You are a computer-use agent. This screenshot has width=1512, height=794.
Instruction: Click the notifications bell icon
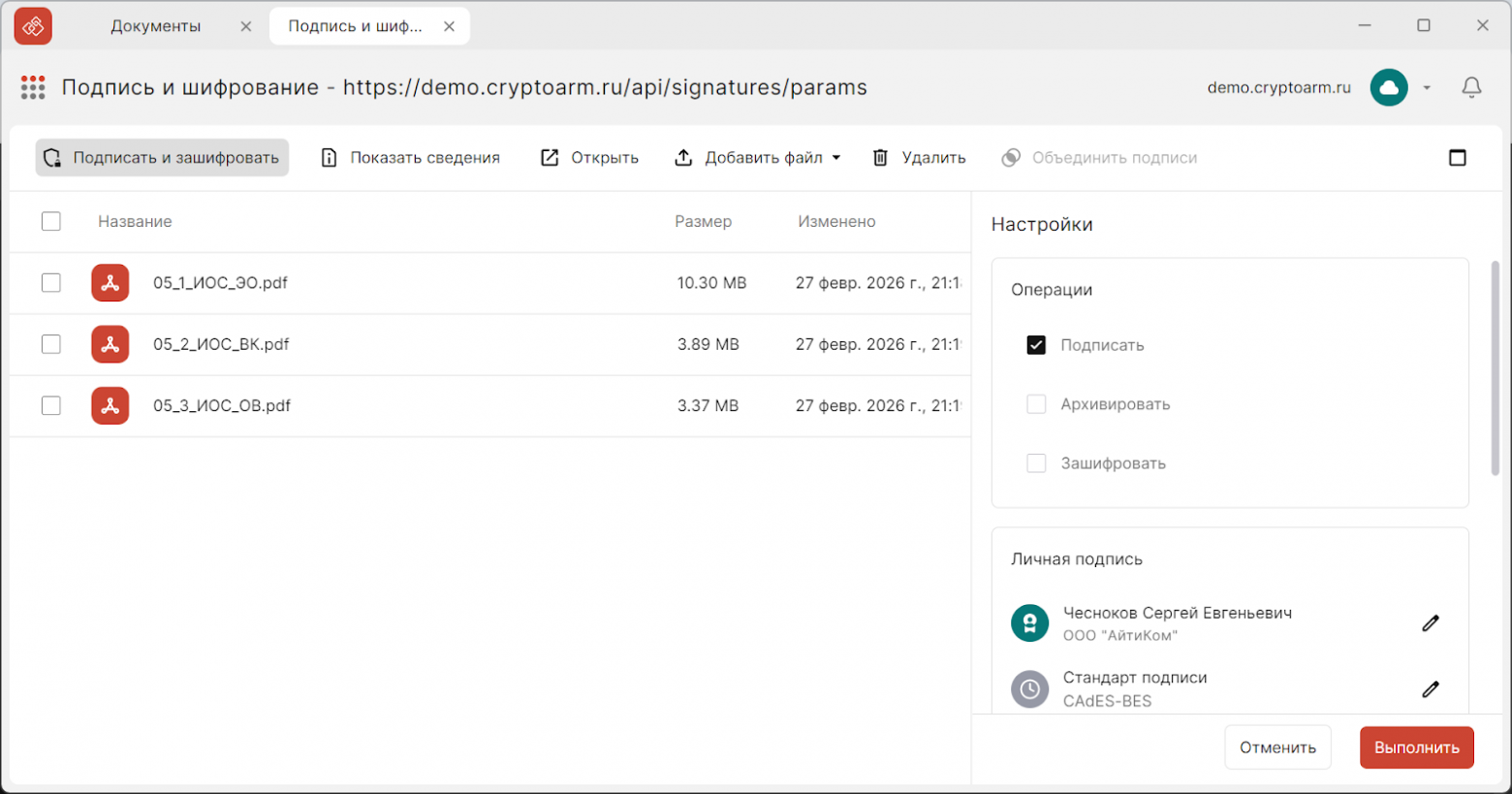1470,88
